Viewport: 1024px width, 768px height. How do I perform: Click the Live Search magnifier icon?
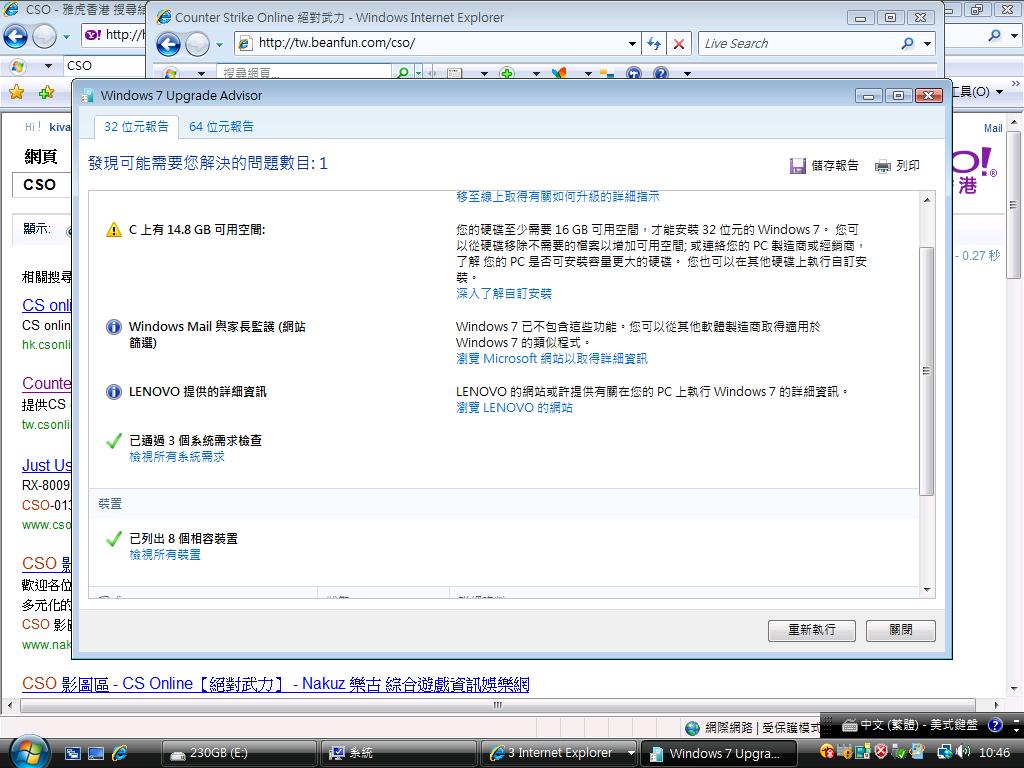click(908, 44)
